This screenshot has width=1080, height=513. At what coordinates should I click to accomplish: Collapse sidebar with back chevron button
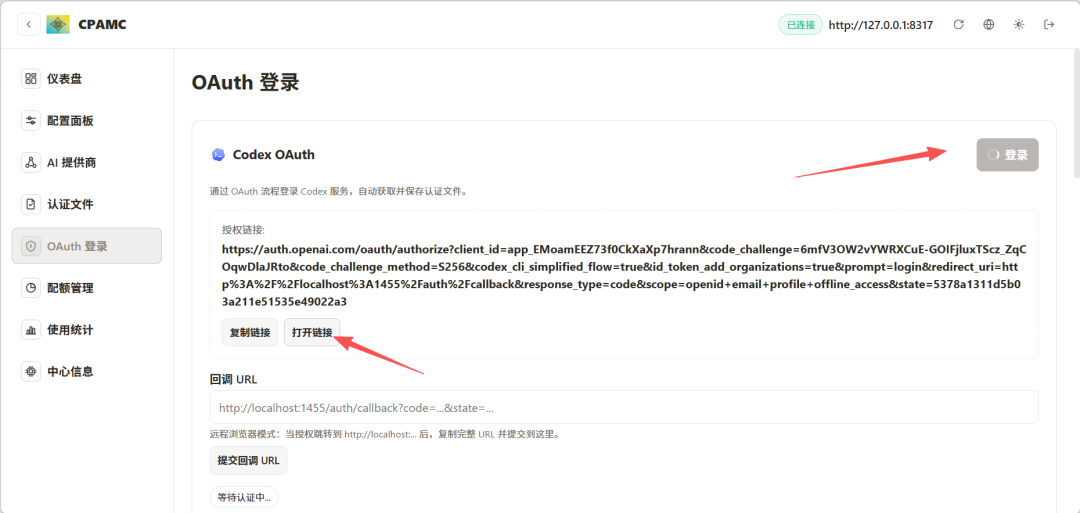coord(28,25)
